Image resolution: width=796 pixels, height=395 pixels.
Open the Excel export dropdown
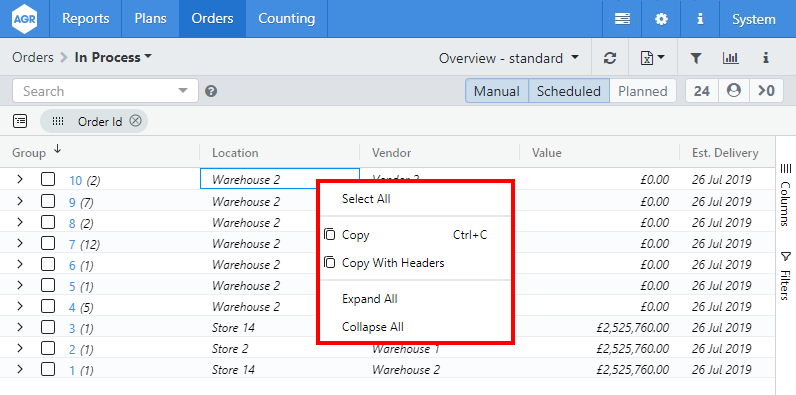click(653, 58)
